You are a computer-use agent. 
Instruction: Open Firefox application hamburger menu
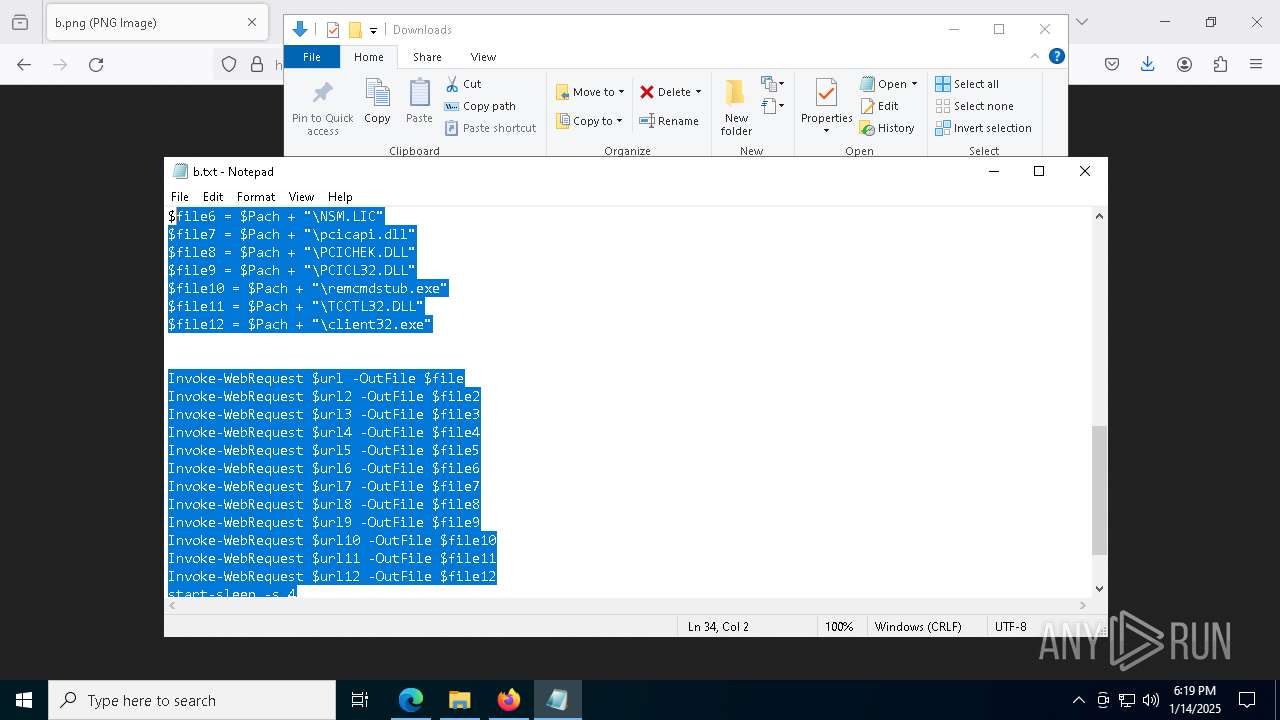[1256, 64]
